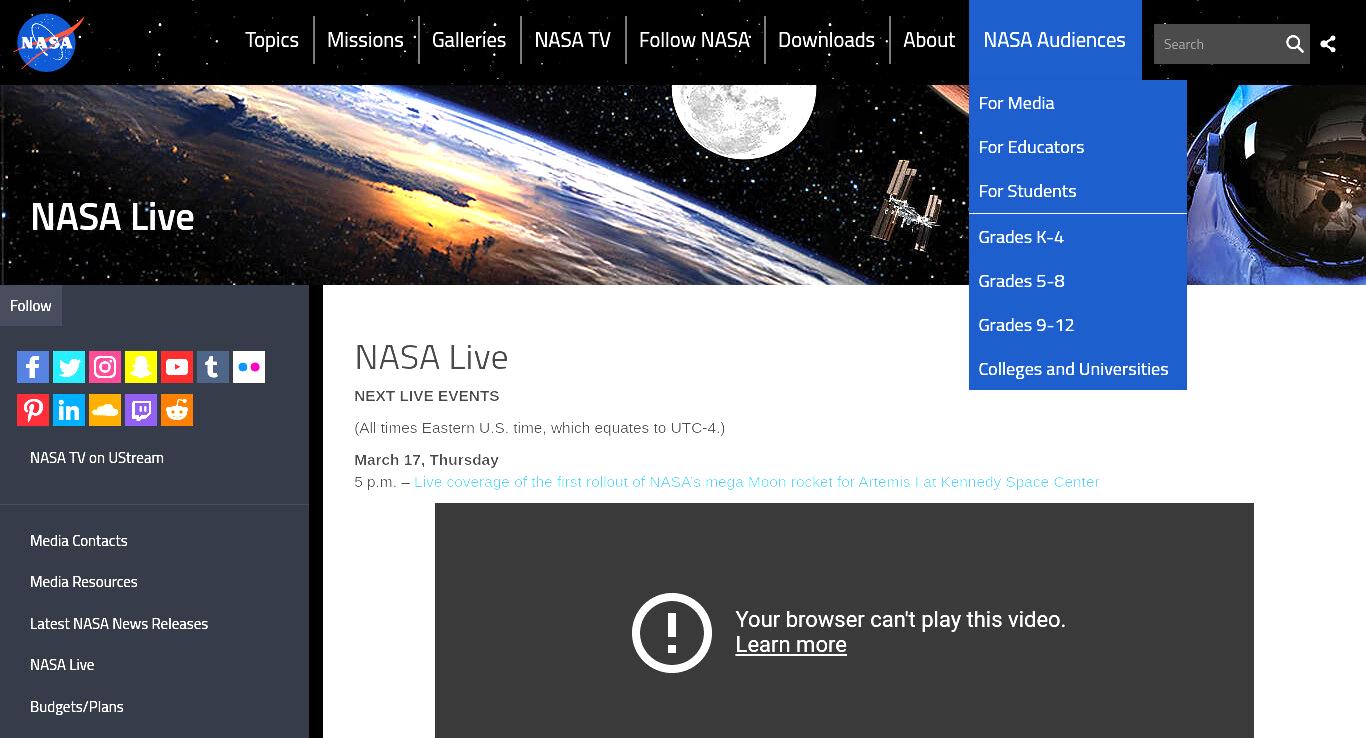1366x738 pixels.
Task: Open NASA's Facebook page icon
Action: 33,367
